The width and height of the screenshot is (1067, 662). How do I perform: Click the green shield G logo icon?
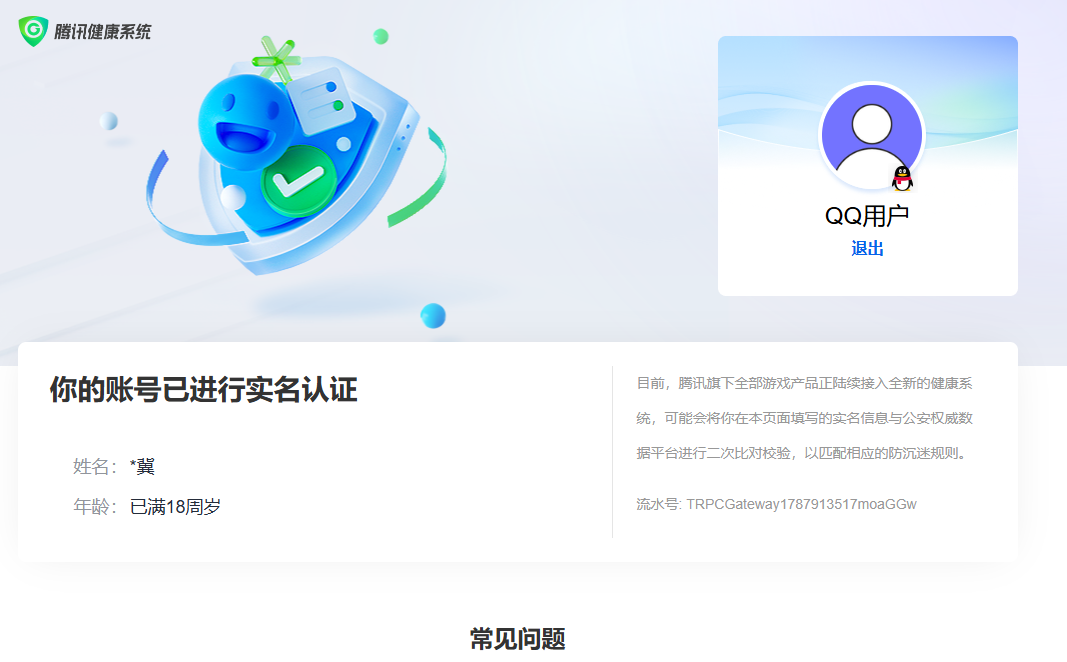click(x=33, y=31)
